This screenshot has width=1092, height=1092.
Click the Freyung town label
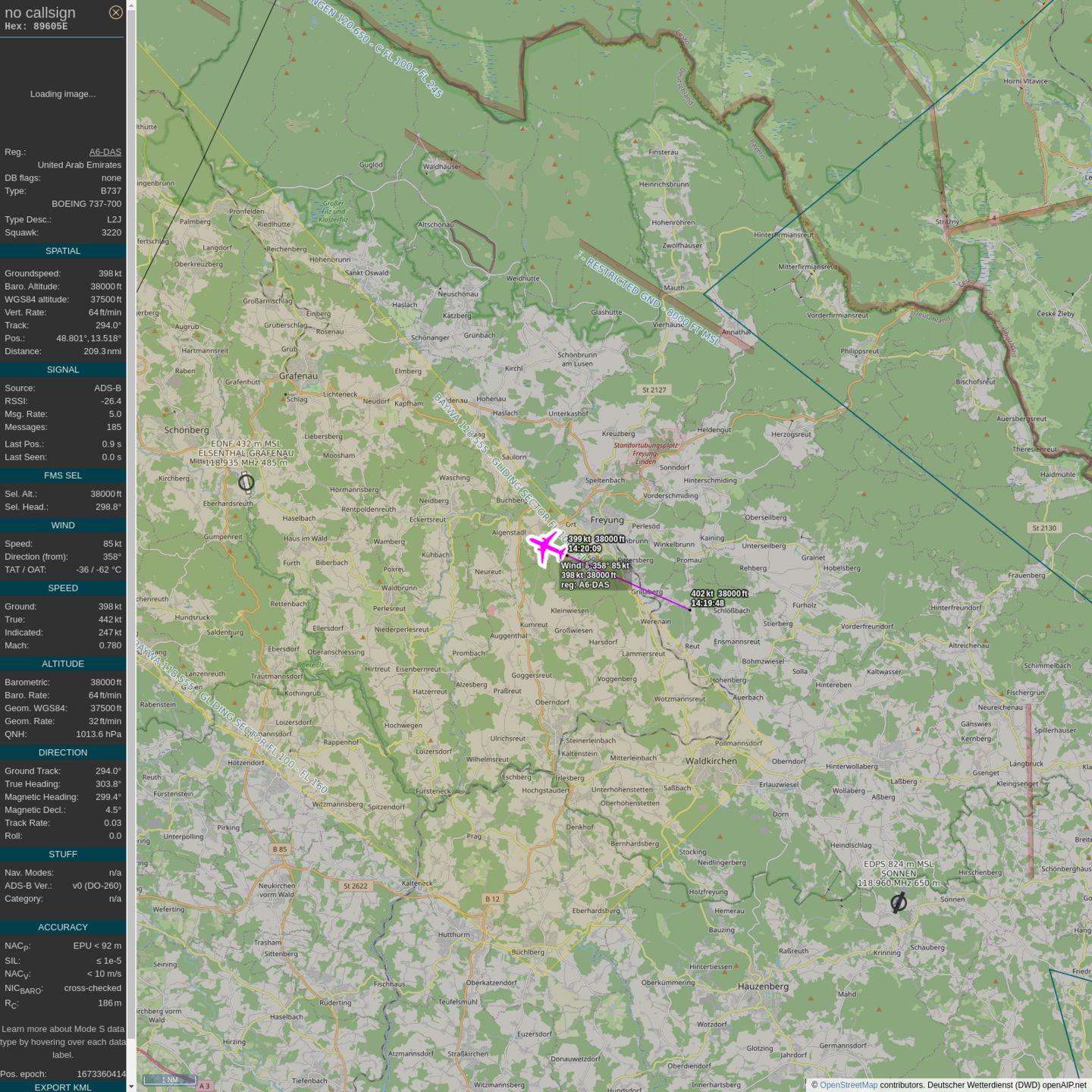607,520
